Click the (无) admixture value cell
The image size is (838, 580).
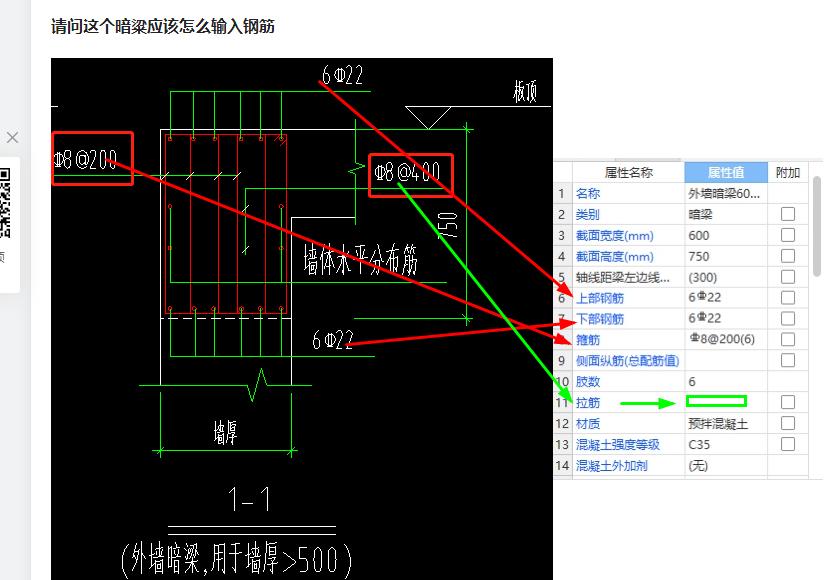click(726, 465)
